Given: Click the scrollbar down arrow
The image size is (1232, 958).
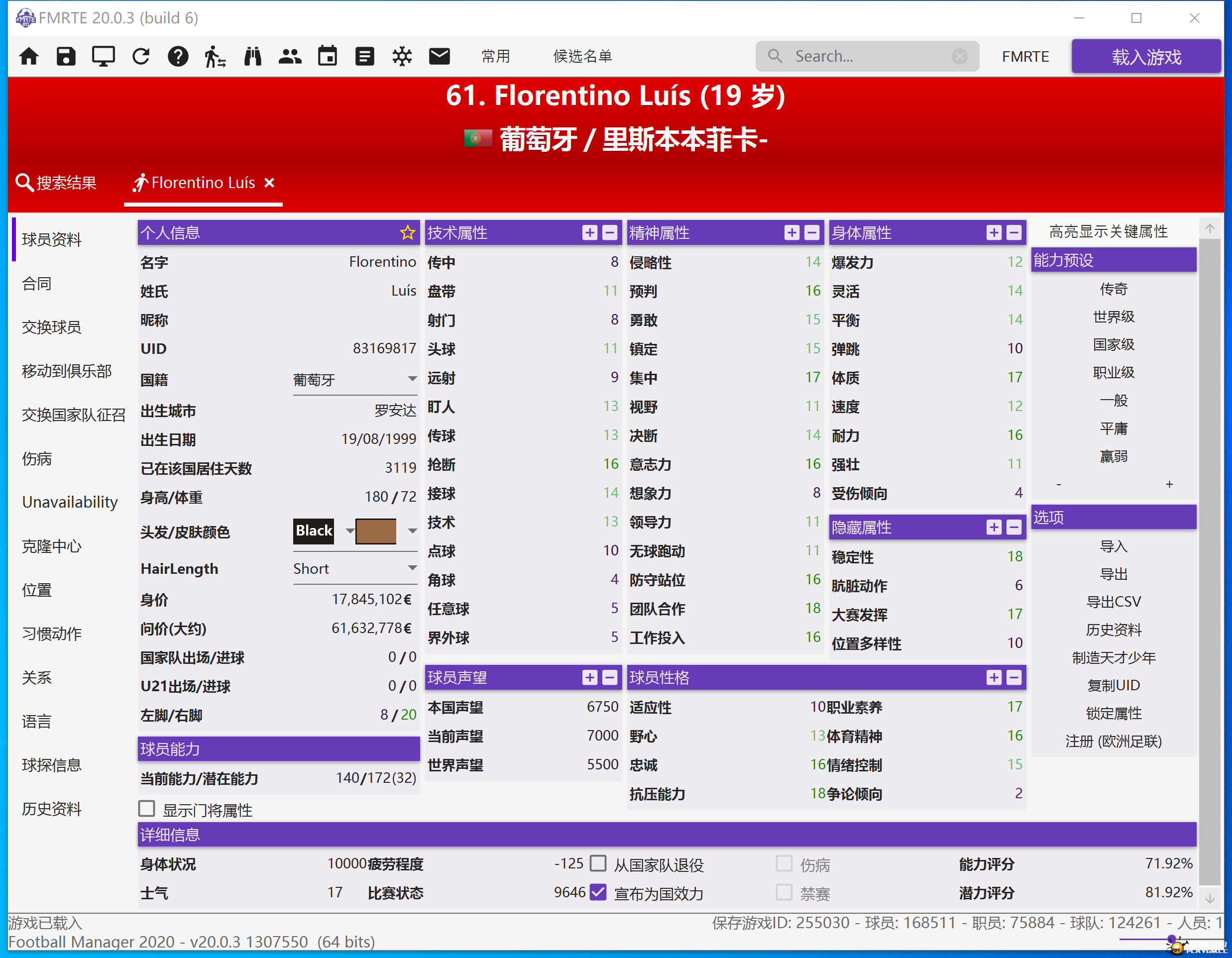Looking at the screenshot, I should (1210, 899).
